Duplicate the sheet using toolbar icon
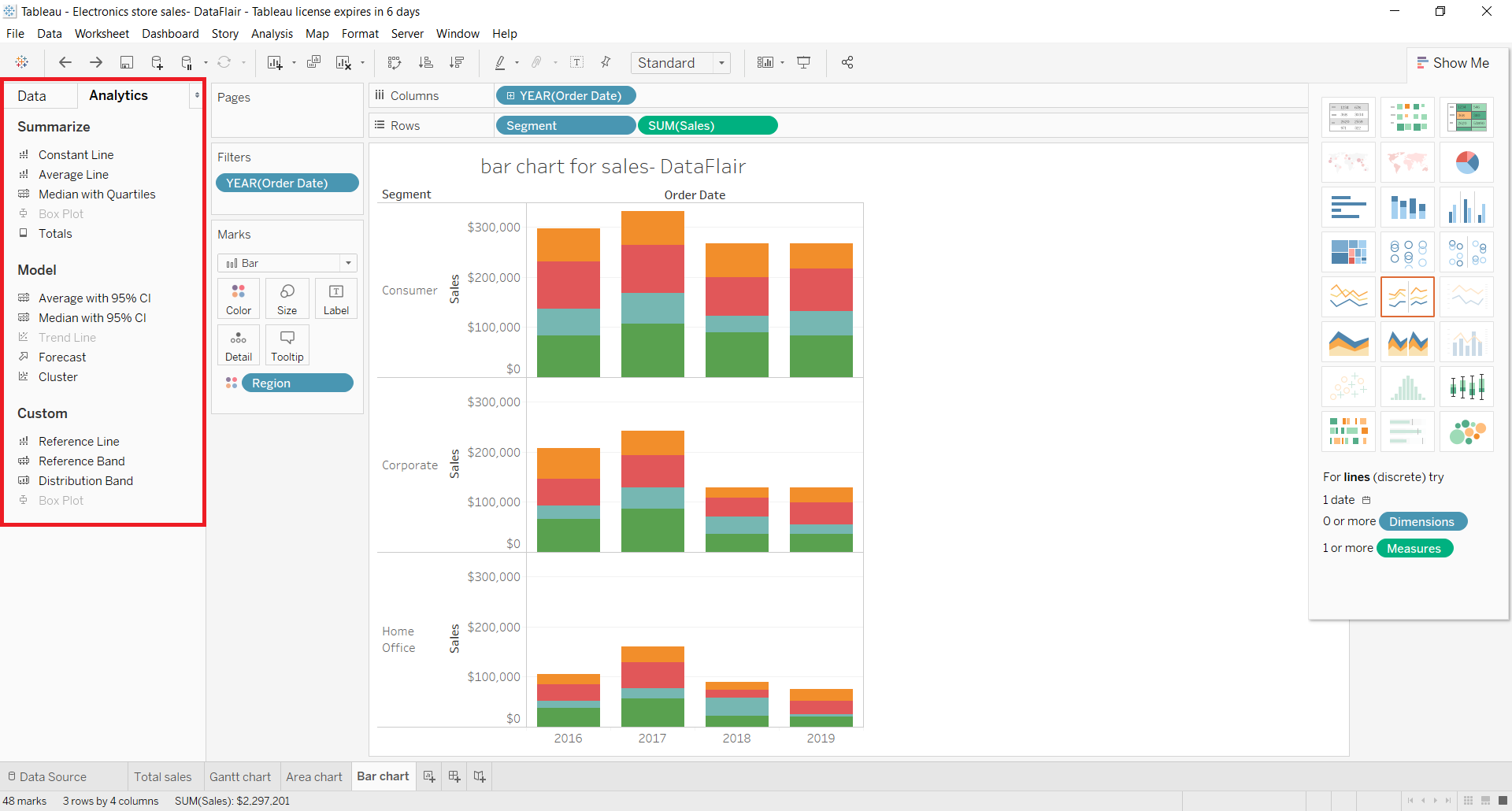 (x=313, y=62)
